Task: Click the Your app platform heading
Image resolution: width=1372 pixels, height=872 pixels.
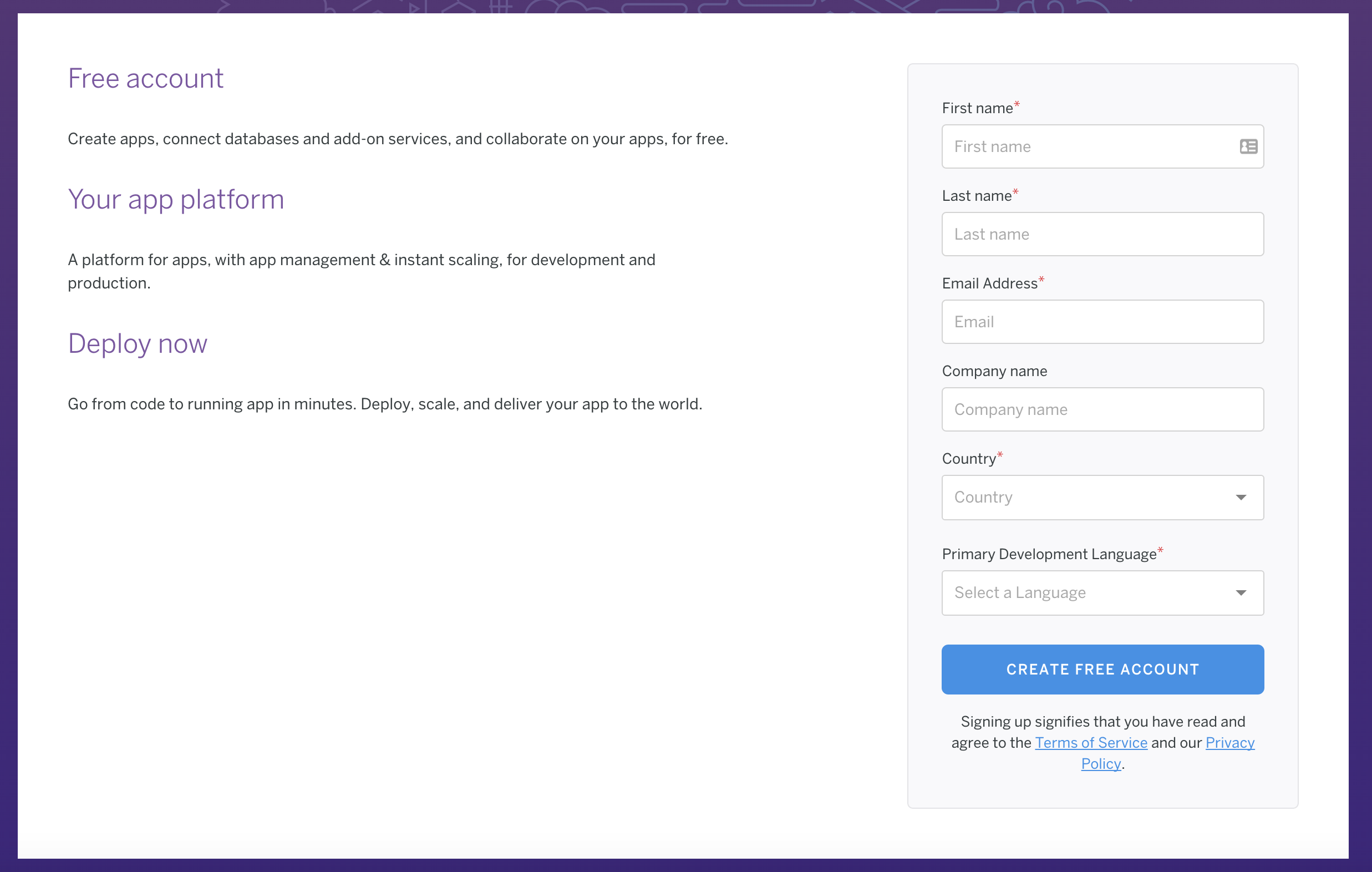Action: coord(175,199)
